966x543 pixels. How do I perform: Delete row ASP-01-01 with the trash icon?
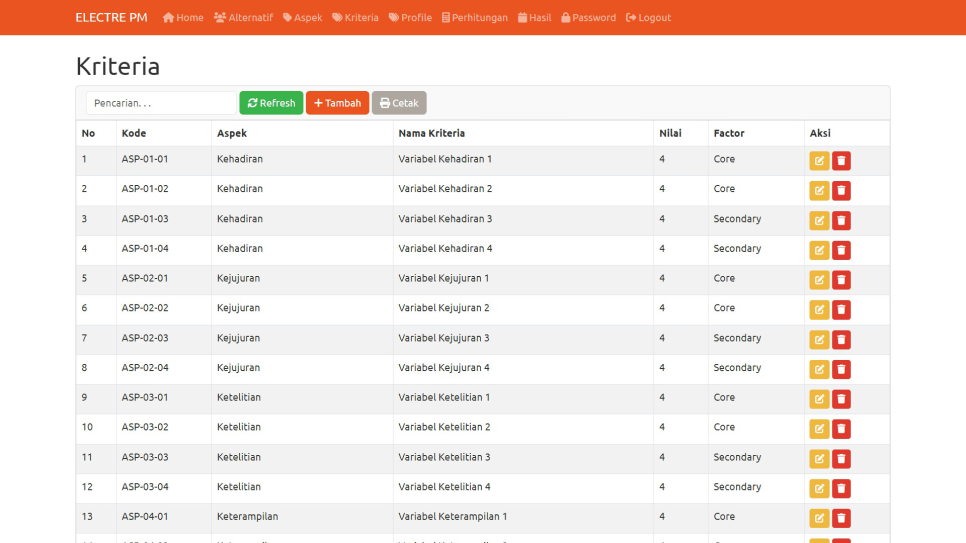[x=841, y=161]
